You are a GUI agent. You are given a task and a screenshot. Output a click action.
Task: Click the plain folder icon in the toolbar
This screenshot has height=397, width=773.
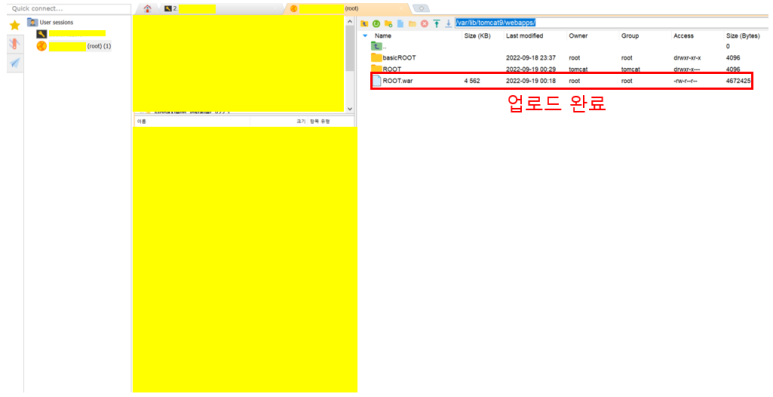pos(412,23)
